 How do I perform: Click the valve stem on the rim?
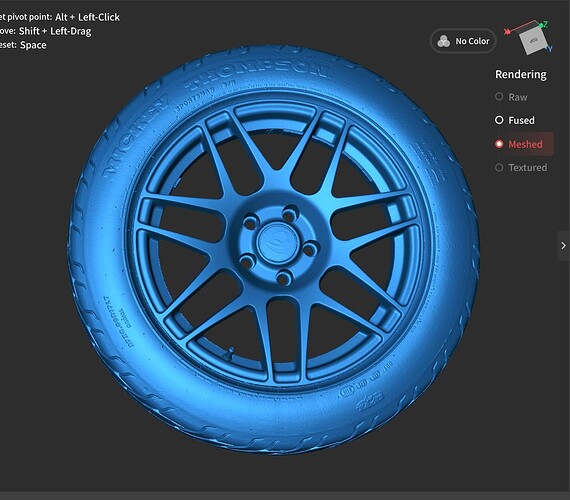pyautogui.click(x=229, y=353)
